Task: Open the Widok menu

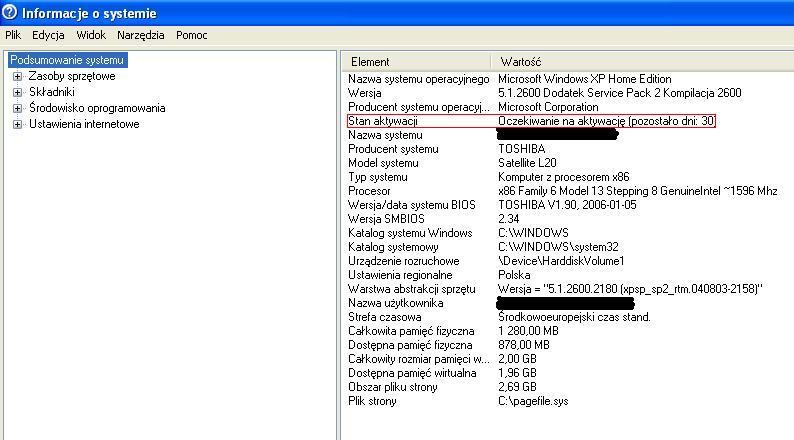Action: pyautogui.click(x=91, y=35)
